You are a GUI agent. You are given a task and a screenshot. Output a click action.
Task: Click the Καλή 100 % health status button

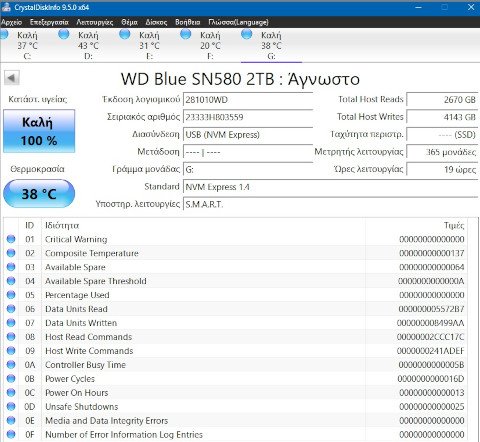click(x=39, y=131)
